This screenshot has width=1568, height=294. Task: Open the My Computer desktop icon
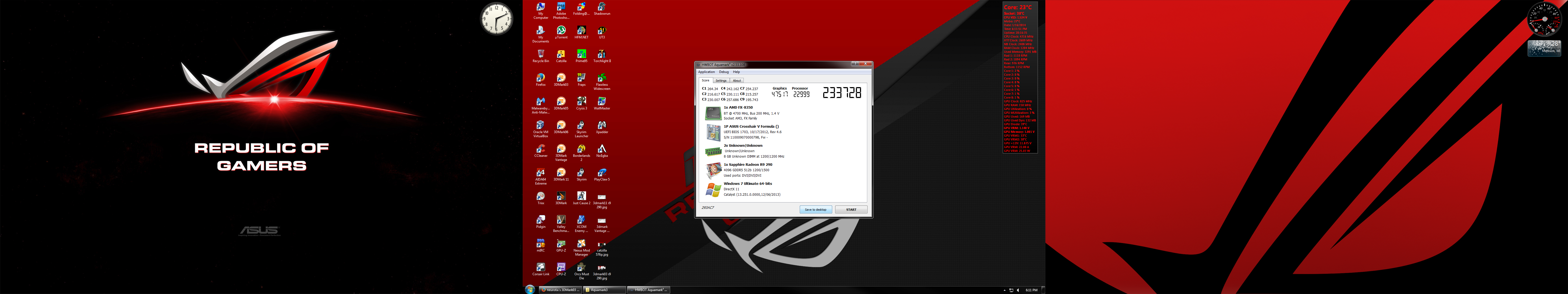pyautogui.click(x=541, y=11)
